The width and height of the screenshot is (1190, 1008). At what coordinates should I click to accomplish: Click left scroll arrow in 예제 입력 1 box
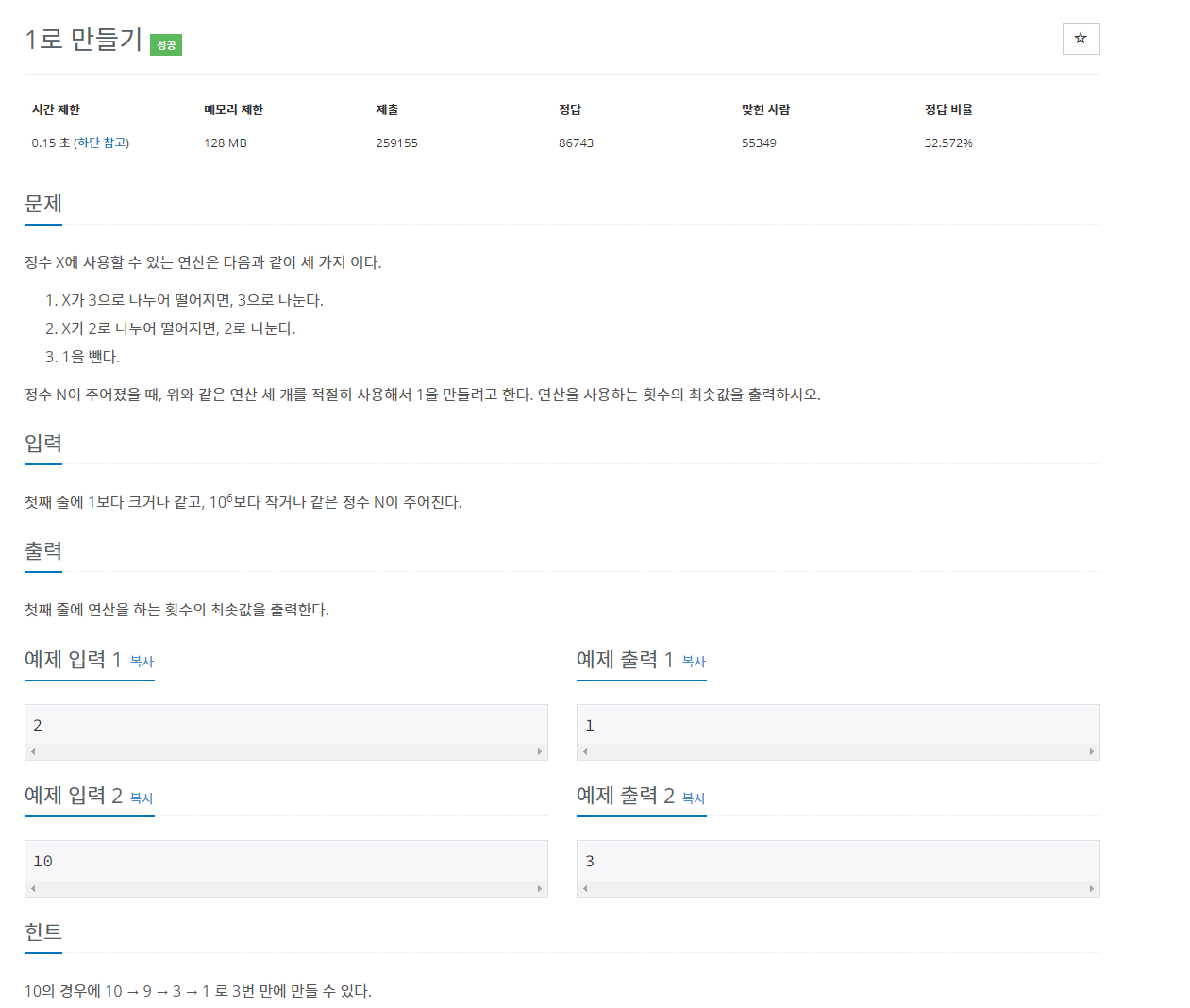33,752
